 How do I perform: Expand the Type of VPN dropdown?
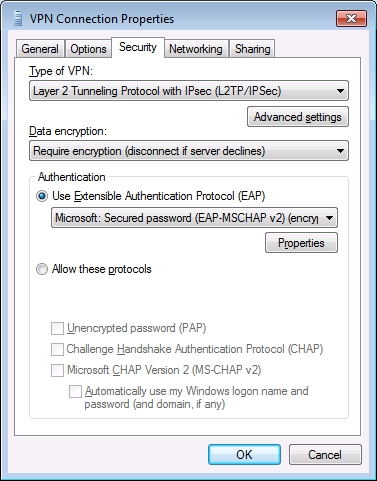click(189, 91)
